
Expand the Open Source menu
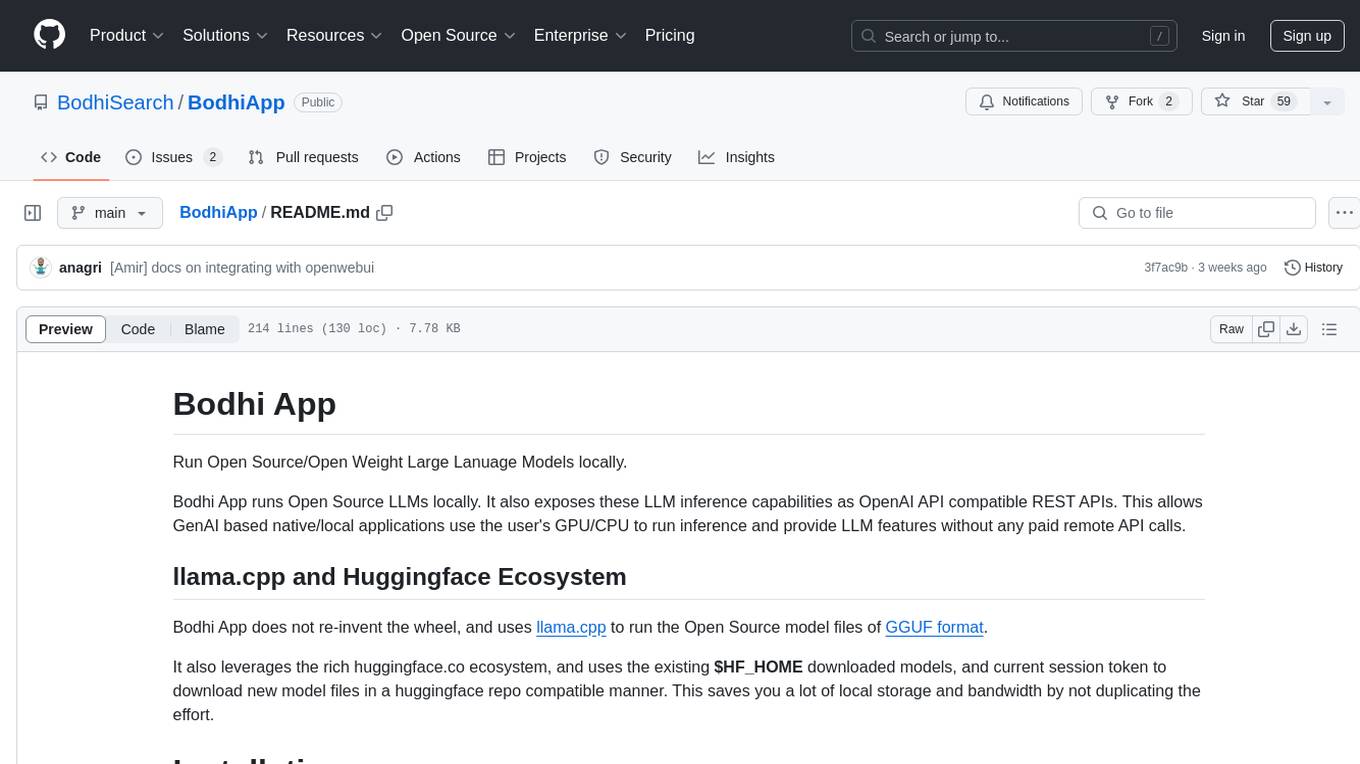coord(458,35)
